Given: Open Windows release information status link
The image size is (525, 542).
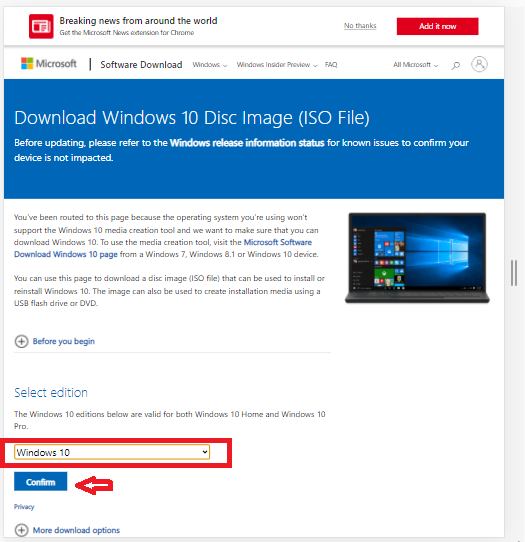Looking at the screenshot, I should pyautogui.click(x=247, y=143).
